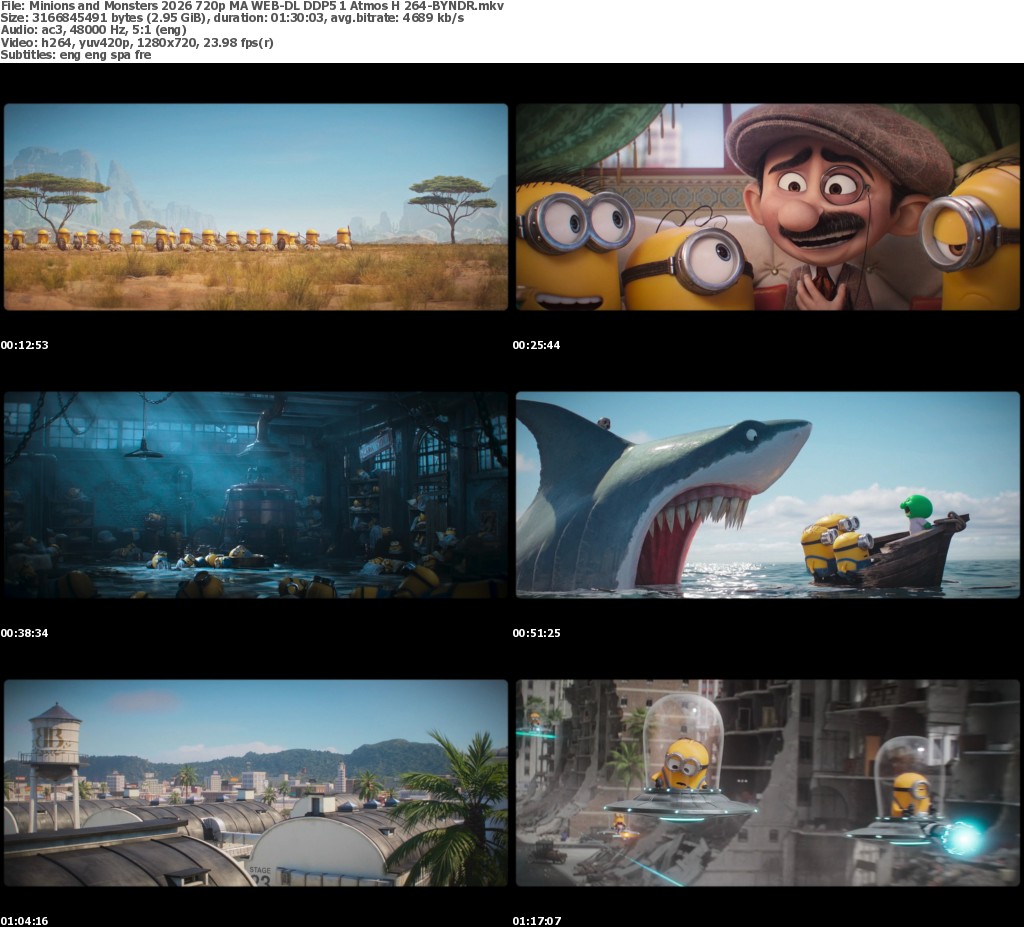Open the dark flooded factory thumbnail

(256, 495)
